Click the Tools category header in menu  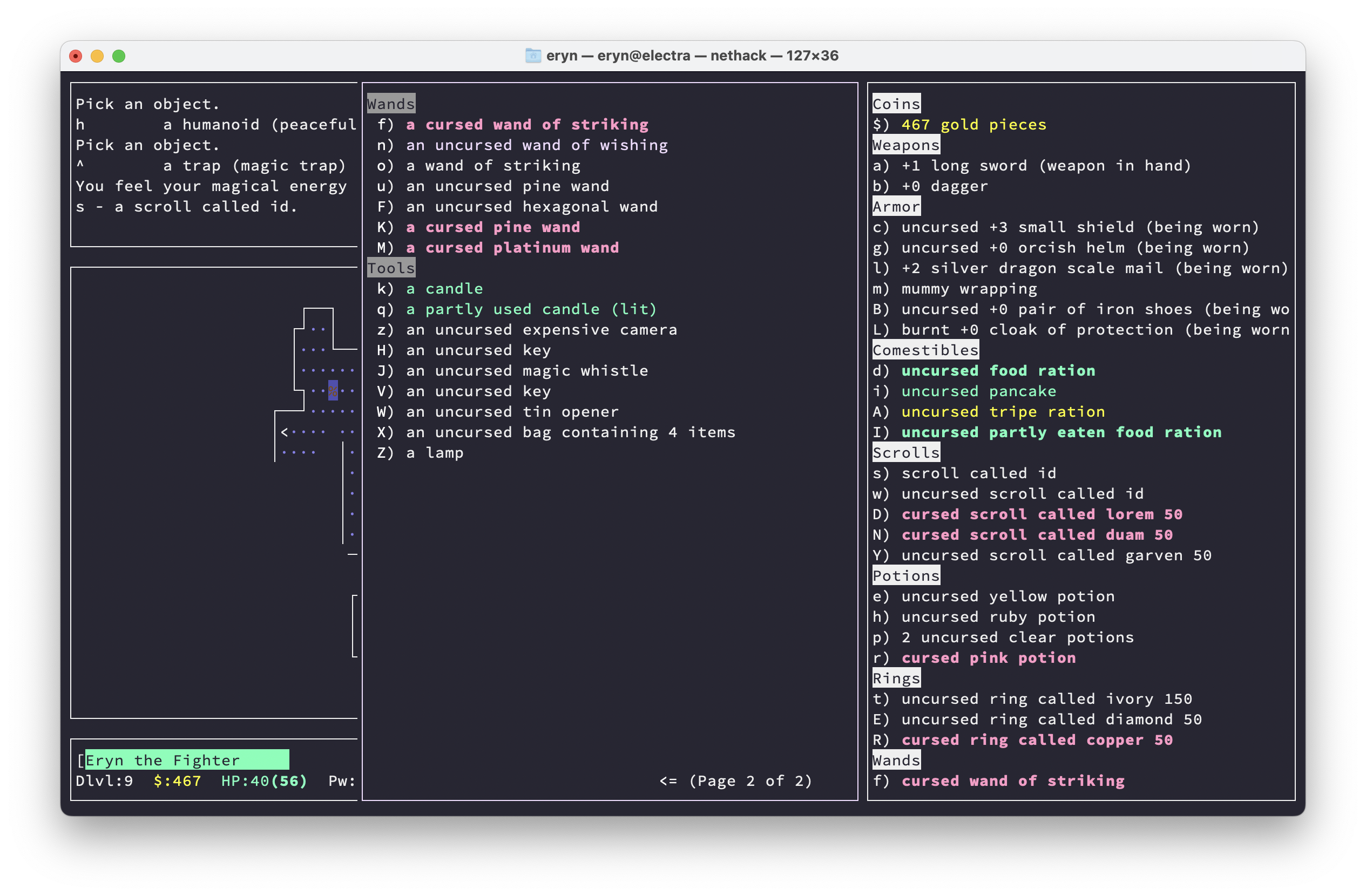391,268
